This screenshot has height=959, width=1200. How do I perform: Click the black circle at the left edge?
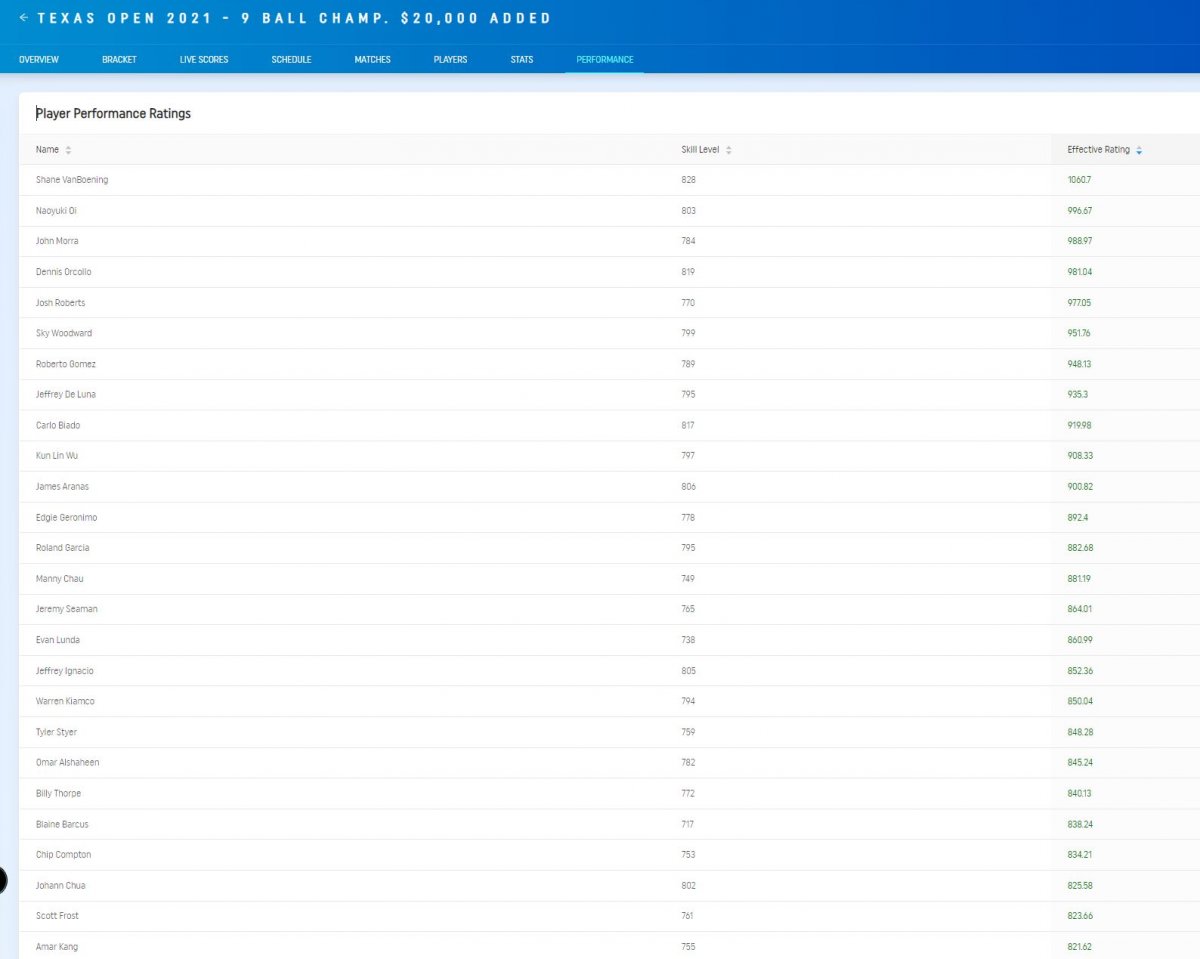click(2, 880)
